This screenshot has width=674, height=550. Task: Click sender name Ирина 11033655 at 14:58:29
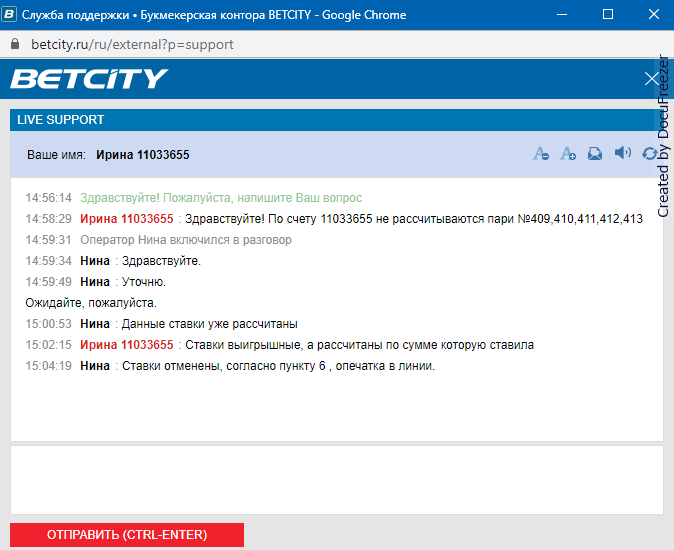click(127, 219)
